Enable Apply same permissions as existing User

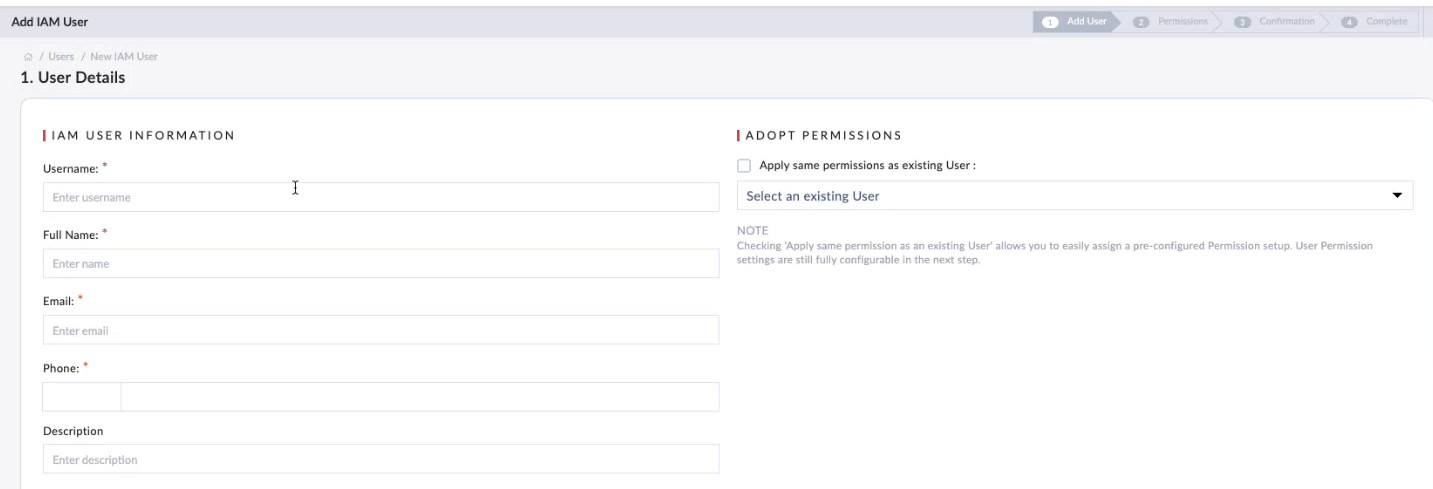743,166
